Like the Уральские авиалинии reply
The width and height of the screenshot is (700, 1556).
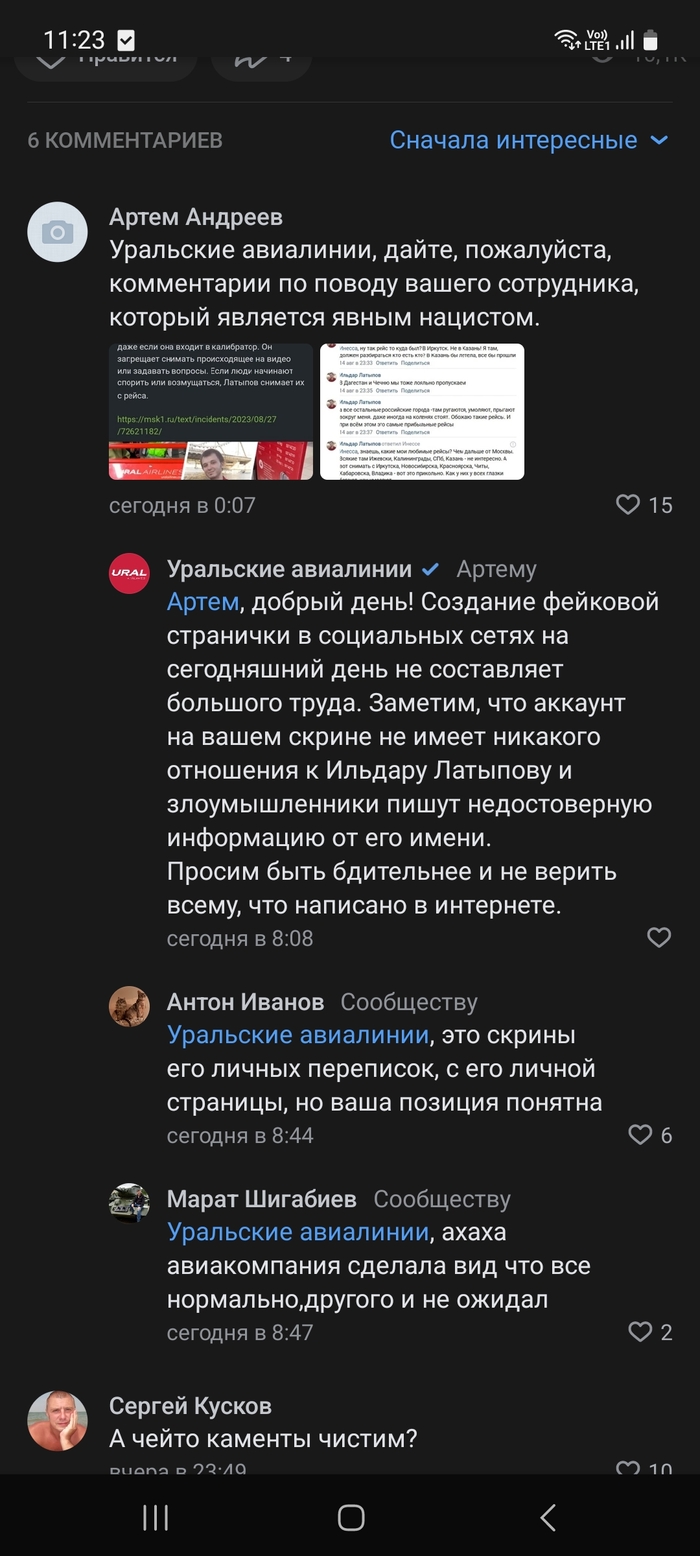(x=659, y=938)
